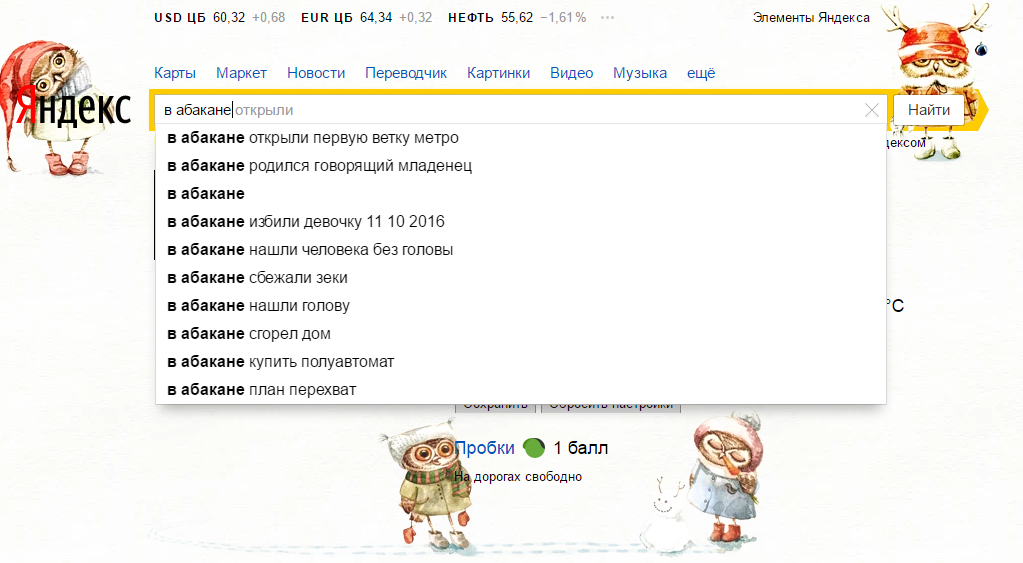Switch to Картинки search

498,73
